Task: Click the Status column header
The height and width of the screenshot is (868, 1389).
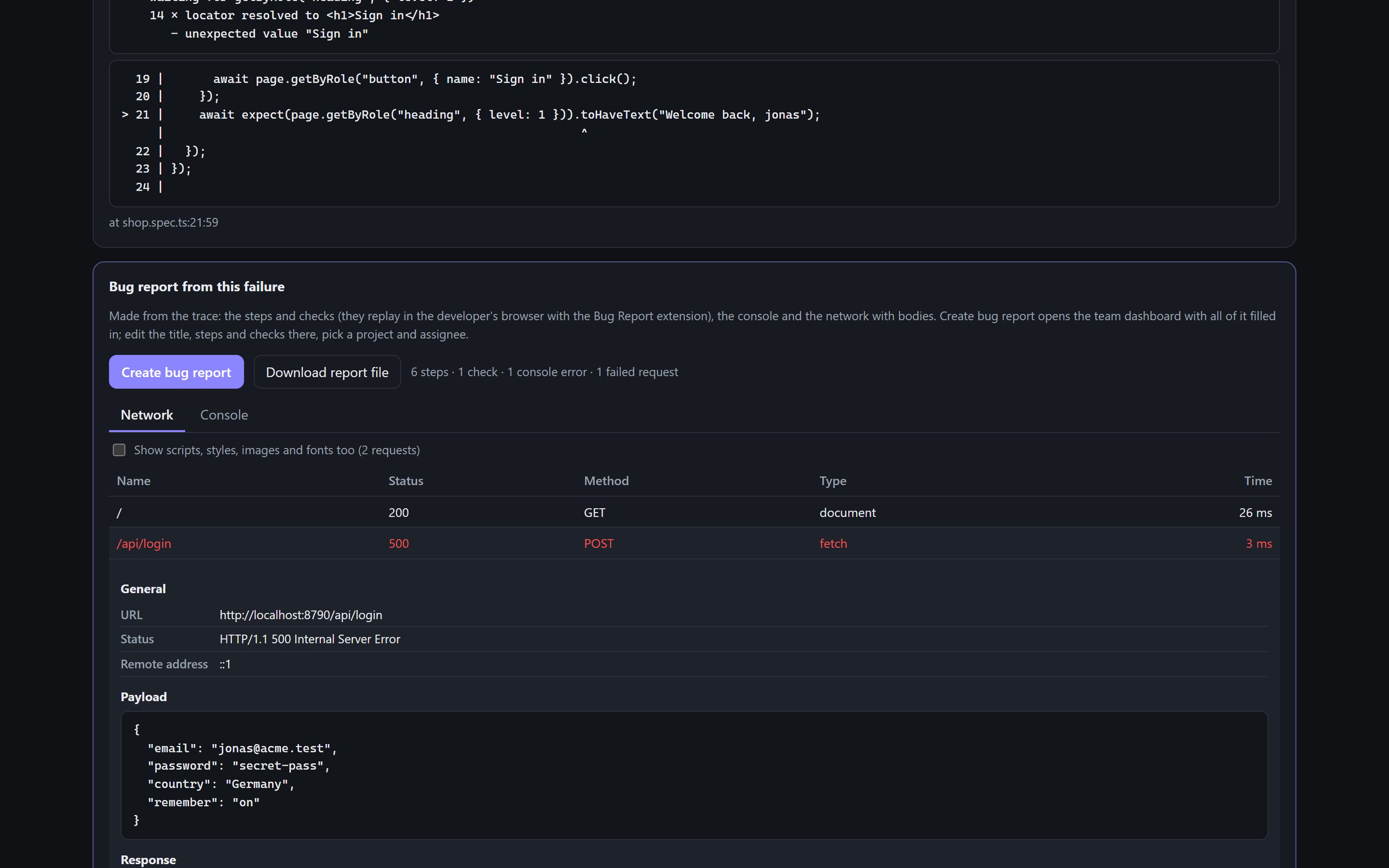Action: (x=406, y=481)
